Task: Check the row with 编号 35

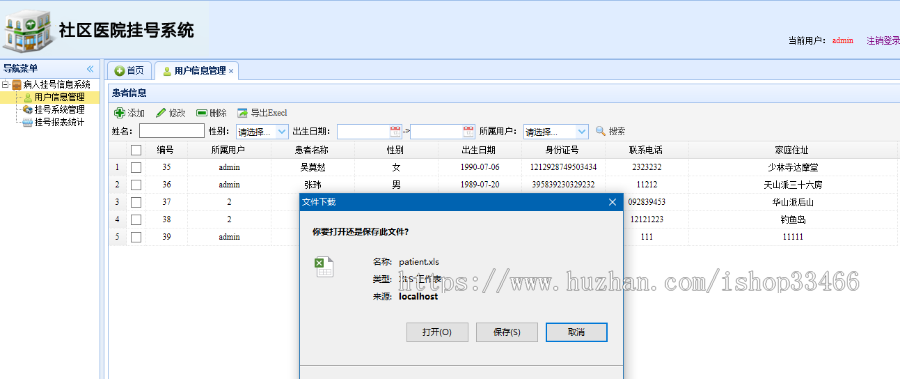Action: pyautogui.click(x=136, y=168)
